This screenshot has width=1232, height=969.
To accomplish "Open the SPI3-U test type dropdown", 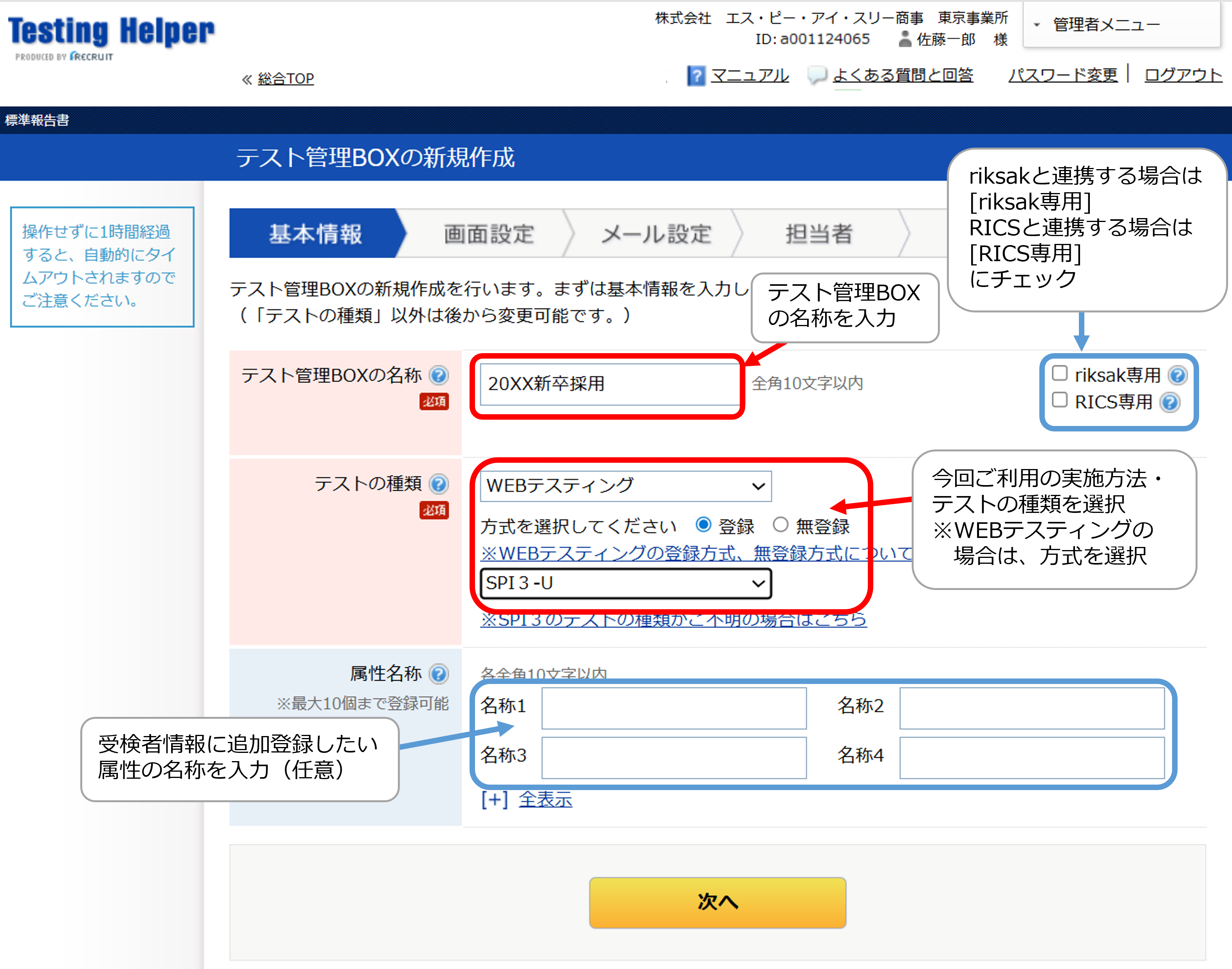I will pyautogui.click(x=625, y=583).
